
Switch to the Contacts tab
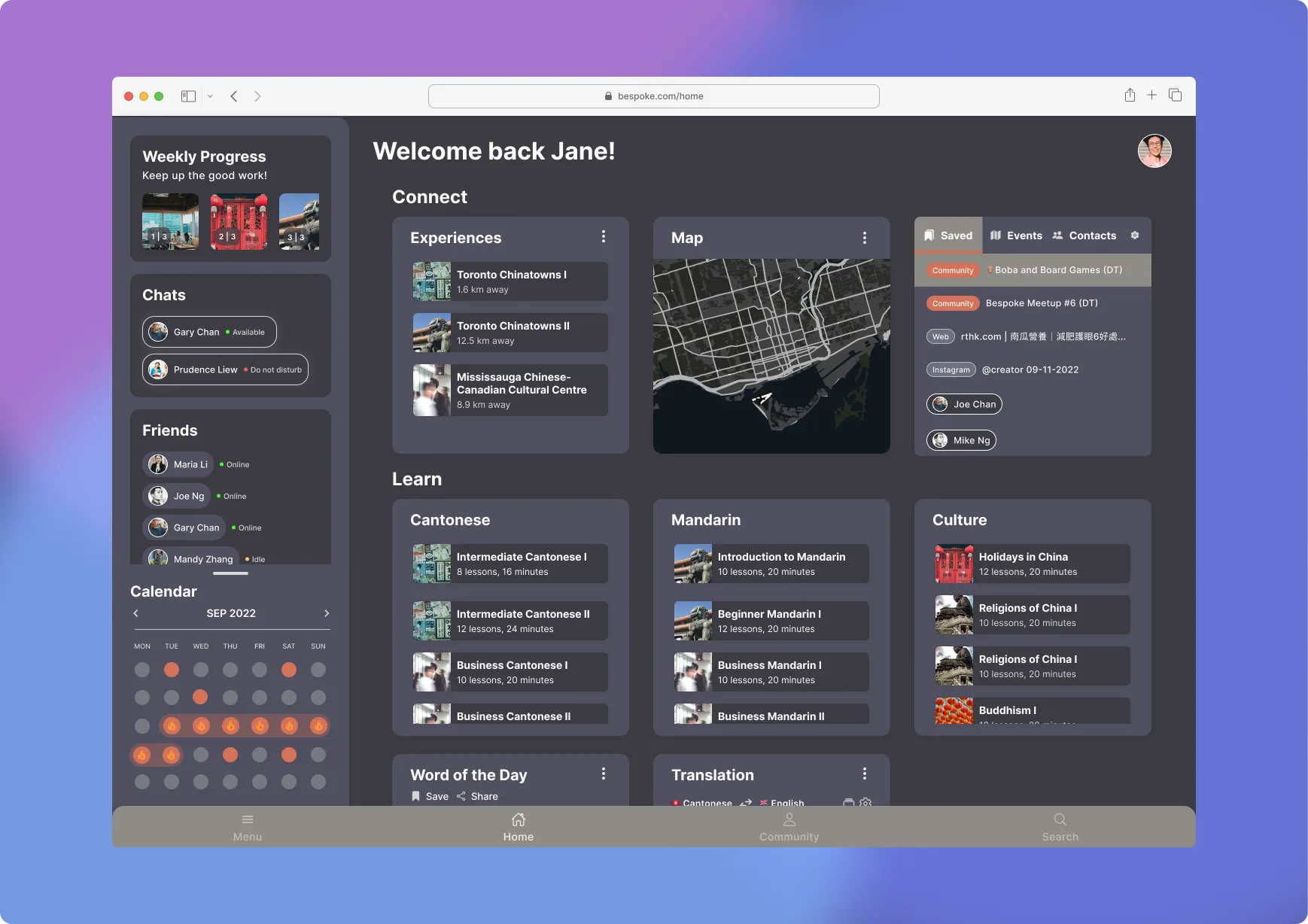pos(1086,236)
